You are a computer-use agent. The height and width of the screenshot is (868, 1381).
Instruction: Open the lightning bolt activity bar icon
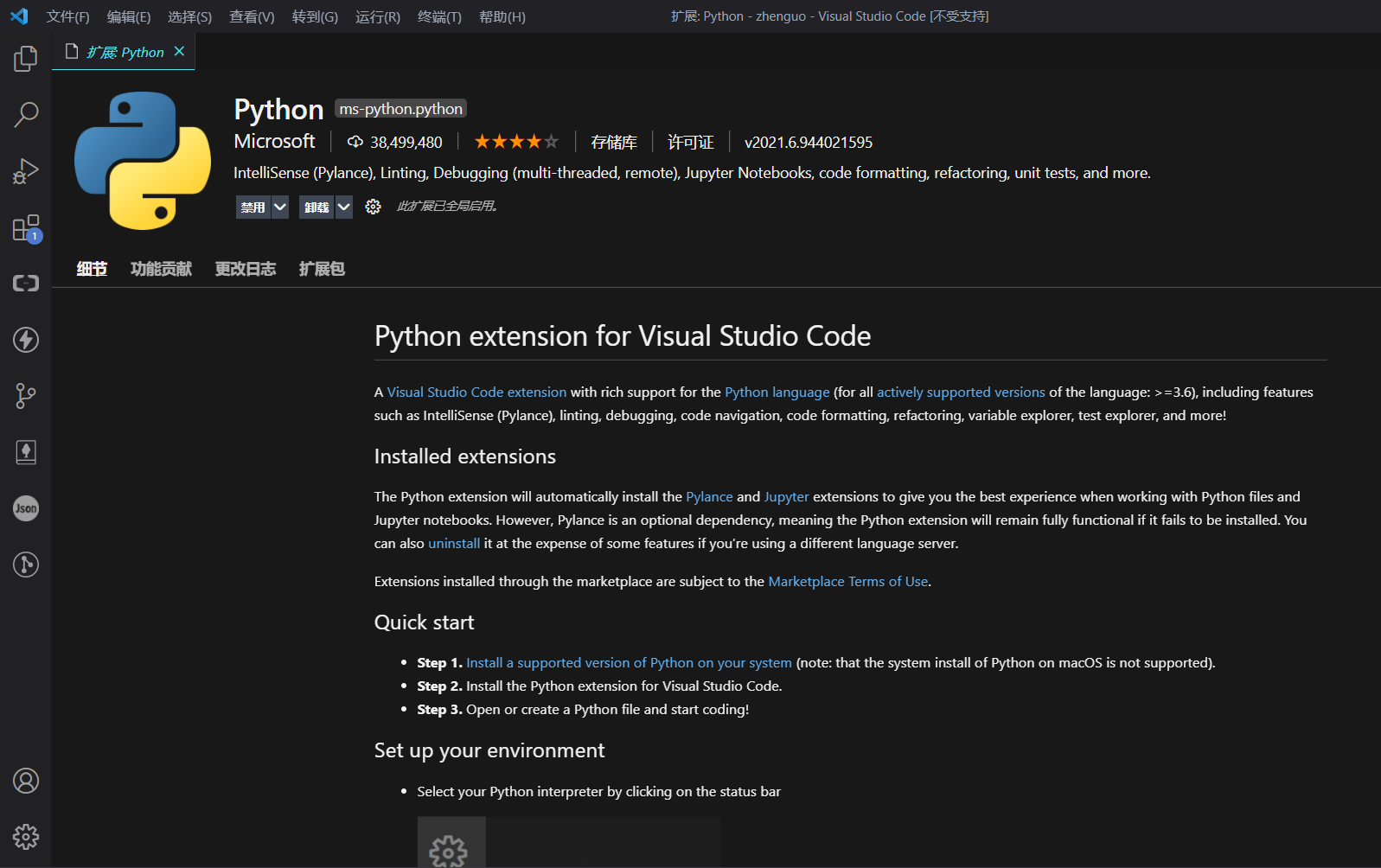(26, 340)
